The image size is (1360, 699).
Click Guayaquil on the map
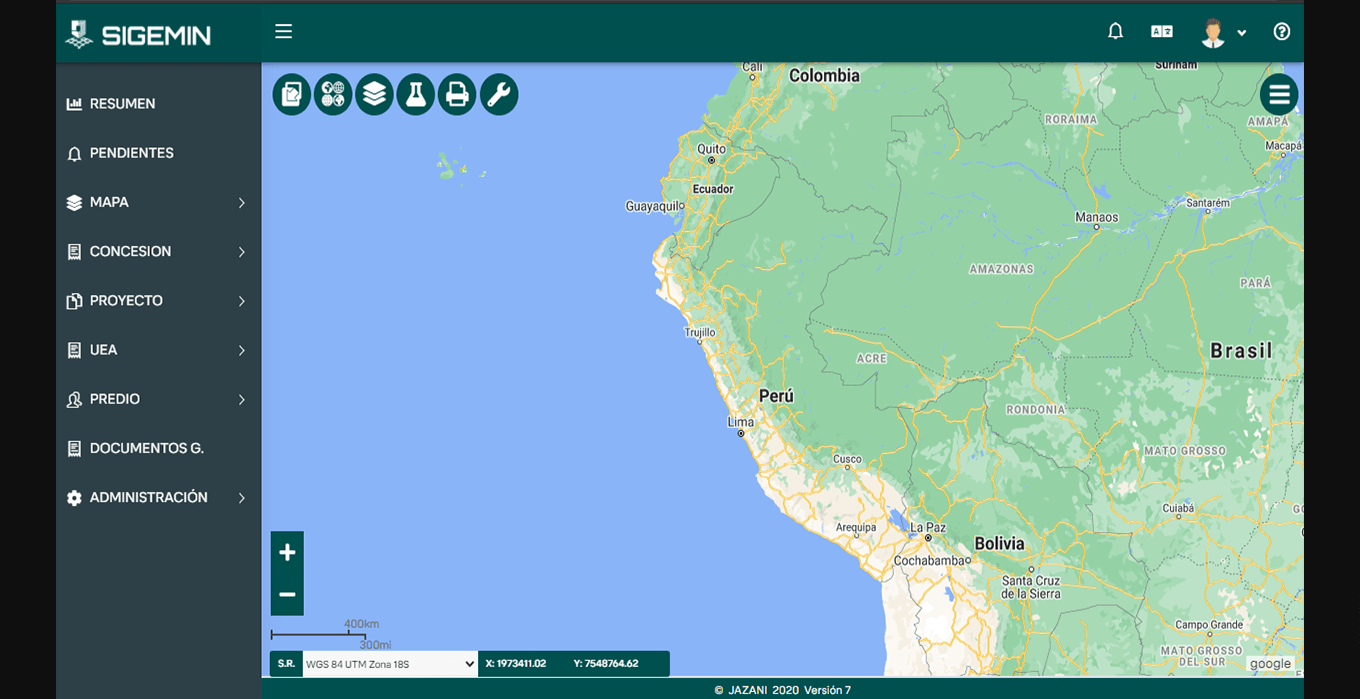[655, 207]
